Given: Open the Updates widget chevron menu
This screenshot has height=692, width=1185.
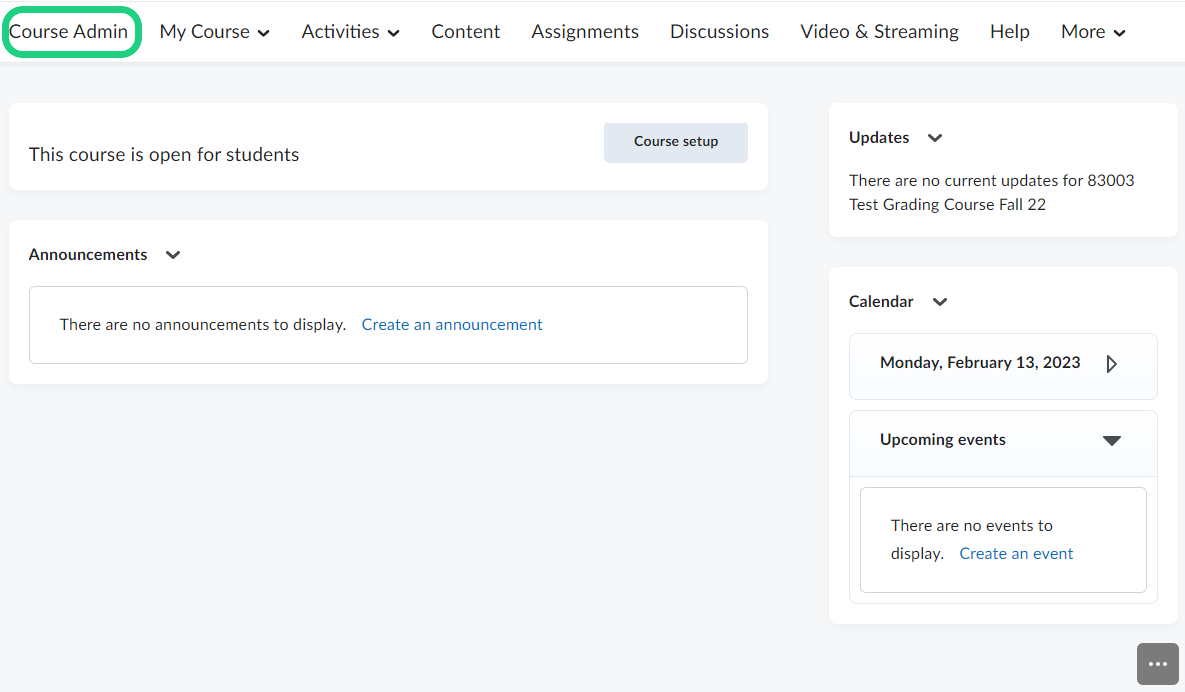Looking at the screenshot, I should pyautogui.click(x=935, y=138).
